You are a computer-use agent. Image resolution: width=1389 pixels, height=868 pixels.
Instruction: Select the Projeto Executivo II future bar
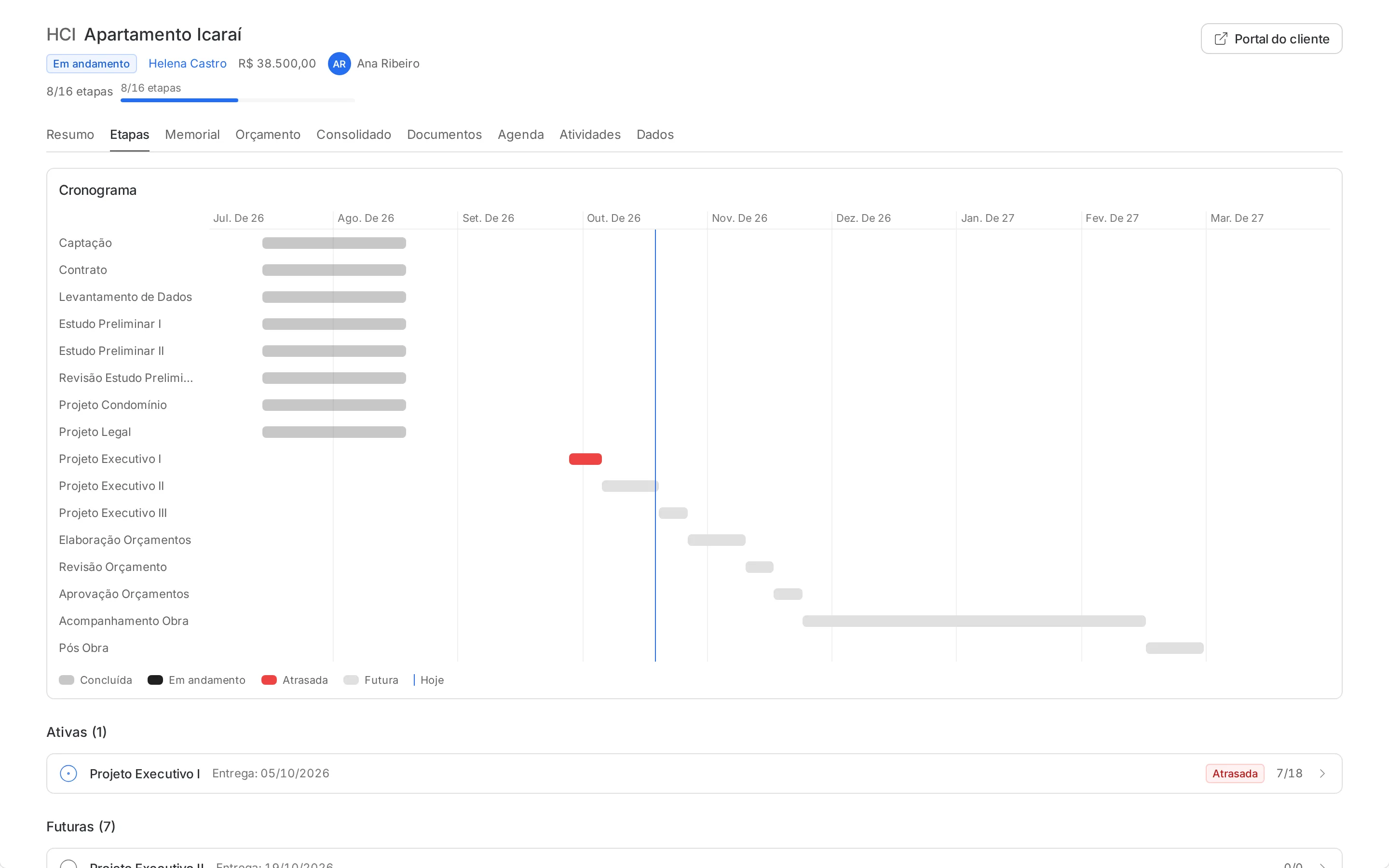tap(630, 486)
